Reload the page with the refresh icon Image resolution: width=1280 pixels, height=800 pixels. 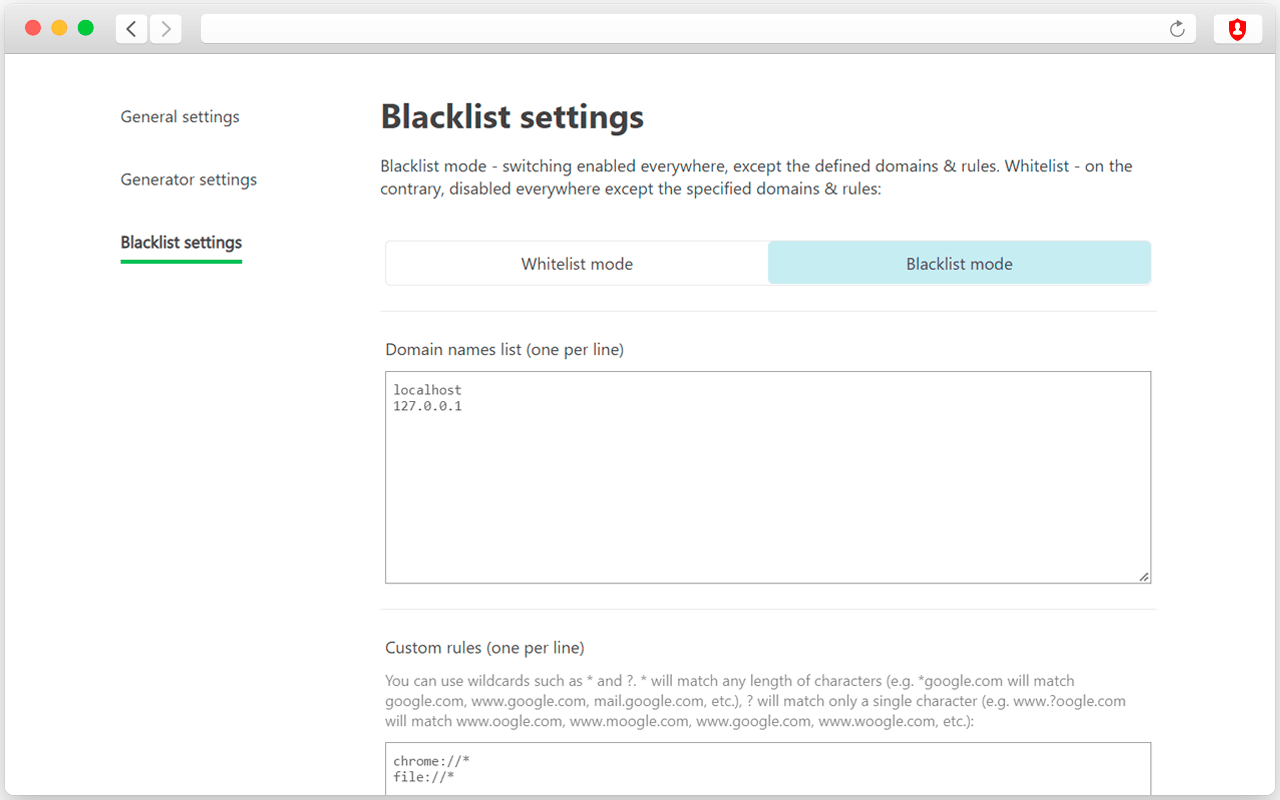coord(1177,28)
